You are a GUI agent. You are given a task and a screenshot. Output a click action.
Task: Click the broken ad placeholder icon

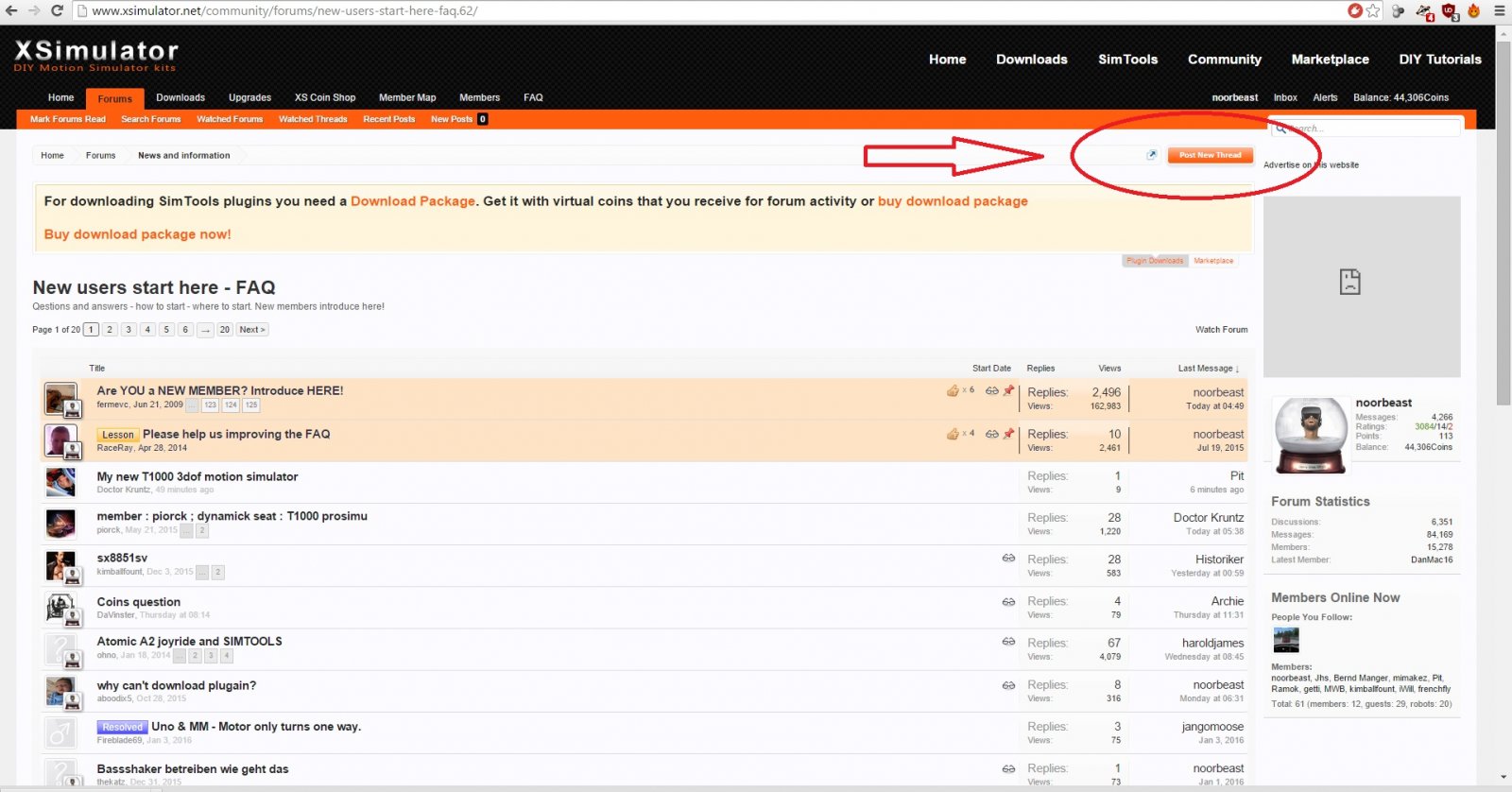pos(1350,281)
